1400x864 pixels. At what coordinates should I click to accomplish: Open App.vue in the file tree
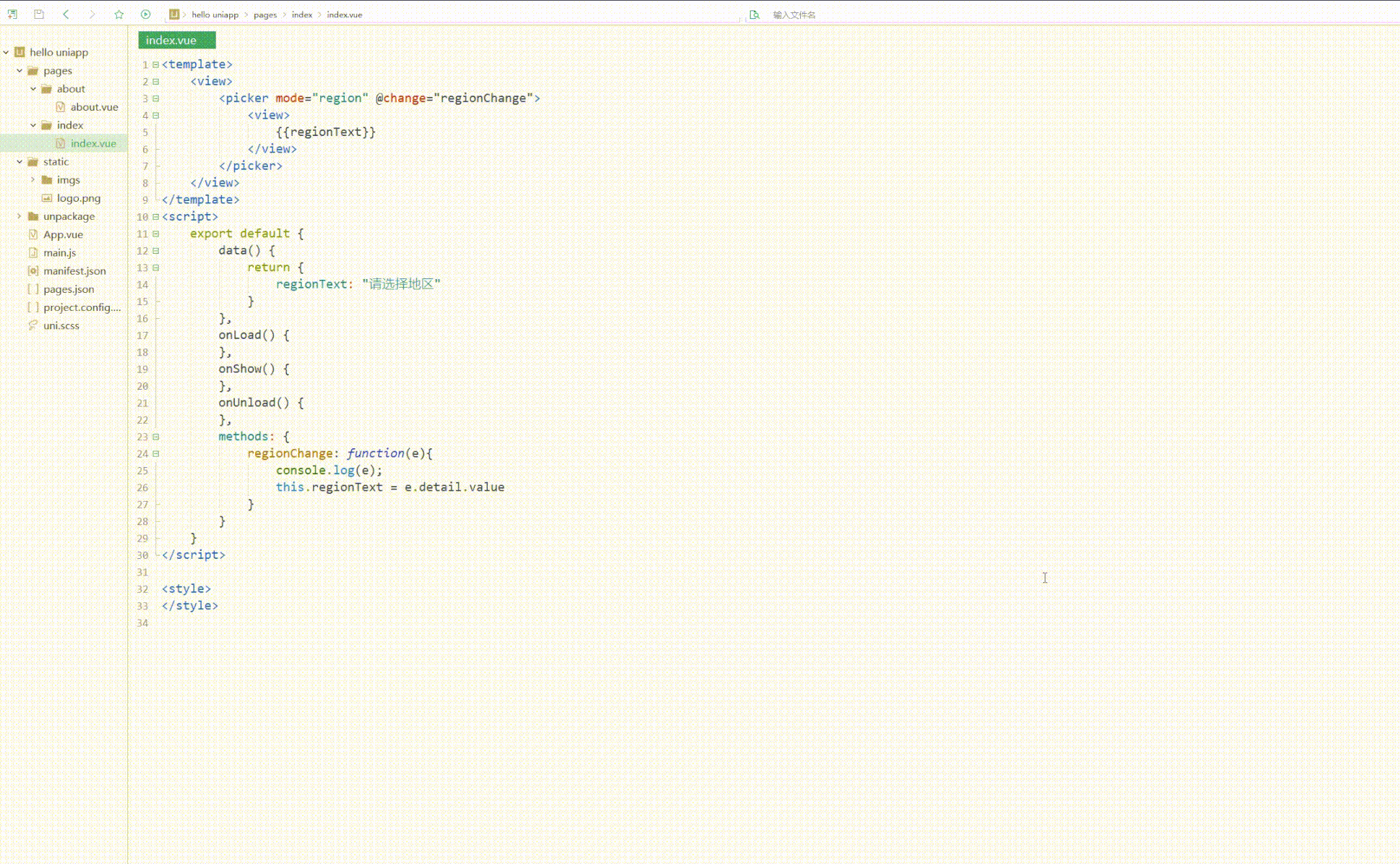(x=63, y=234)
